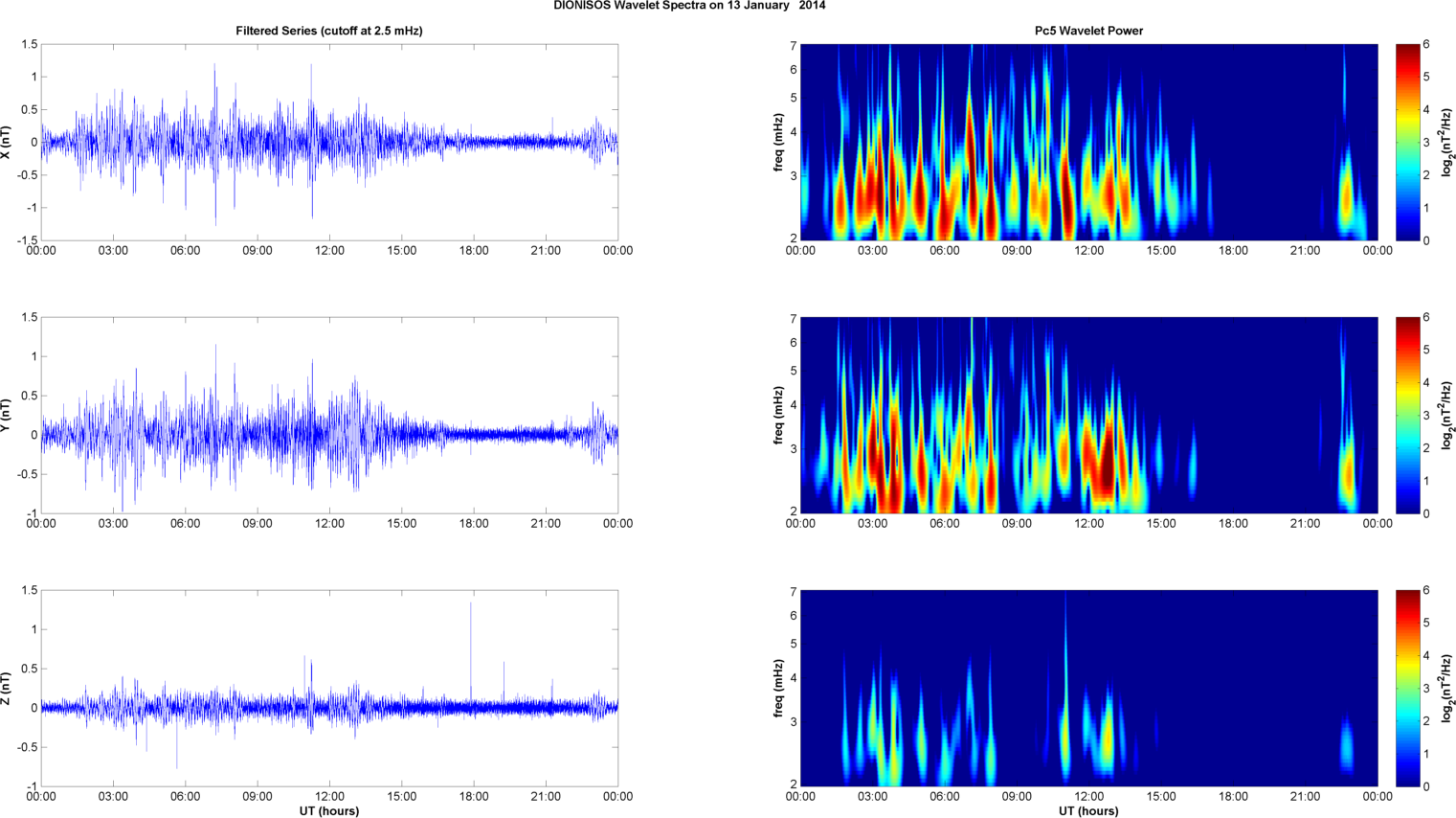Click 'freq (mHz)' label of the bottom spectrogram

tap(779, 688)
